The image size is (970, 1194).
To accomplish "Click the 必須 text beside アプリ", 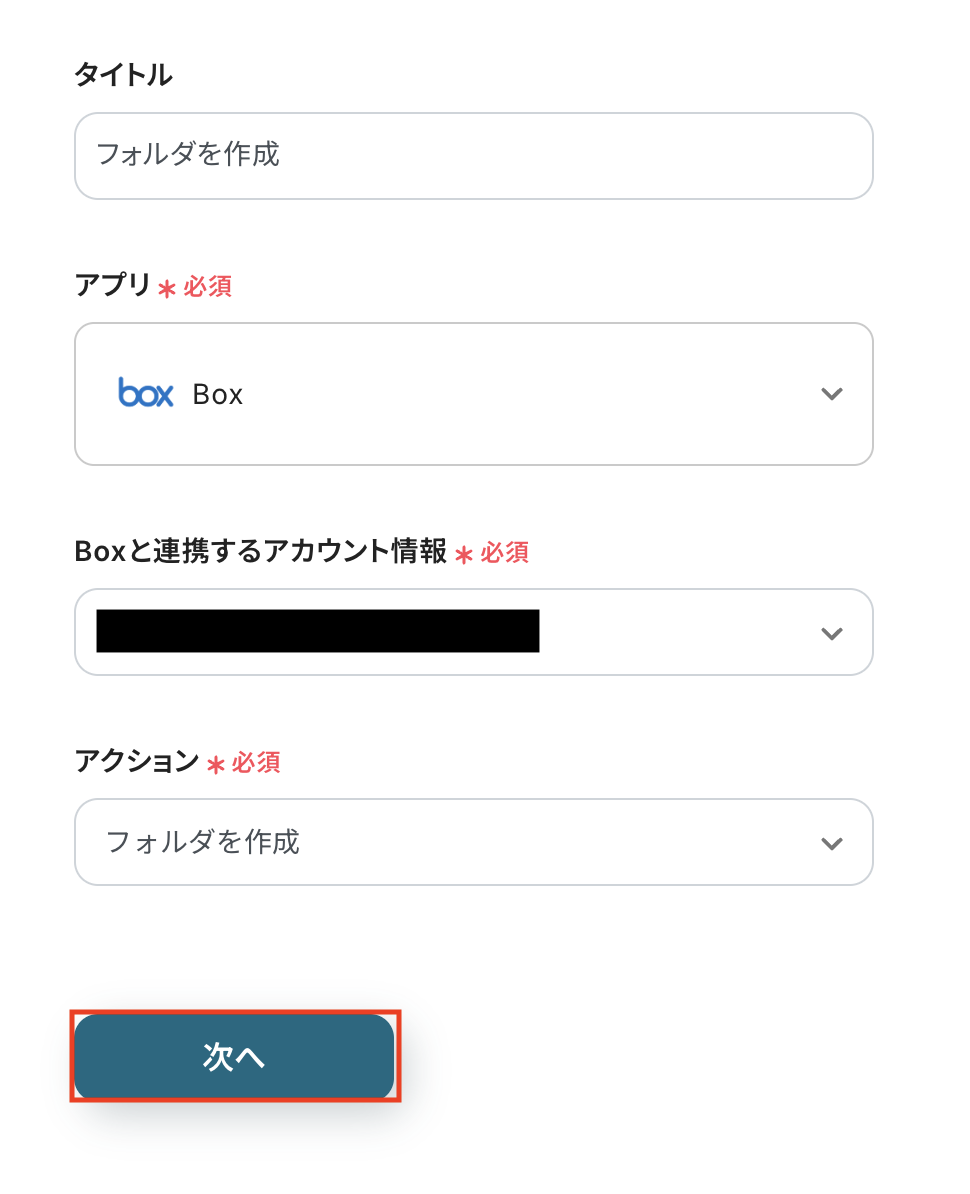I will pos(208,287).
